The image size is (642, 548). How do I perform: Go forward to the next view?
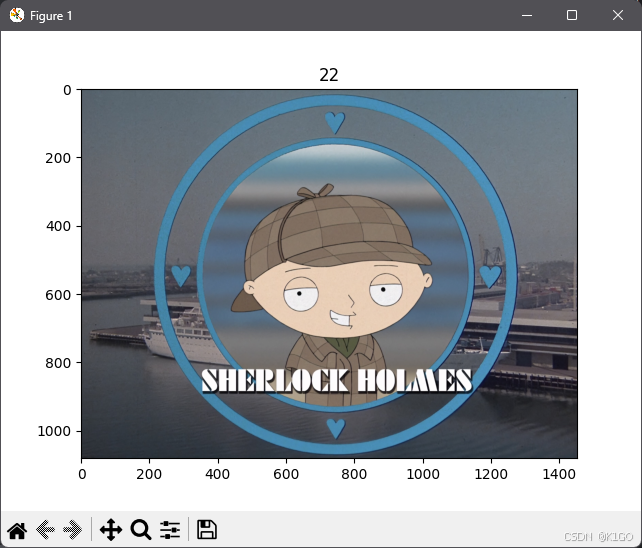pos(72,530)
